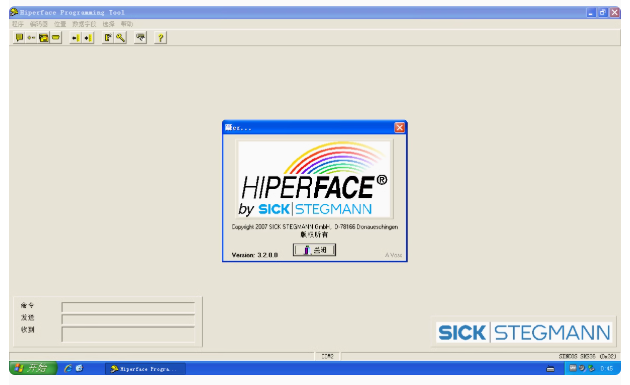This screenshot has height=385, width=630.
Task: Click the gray handshake toolbar icon
Action: coord(140,38)
